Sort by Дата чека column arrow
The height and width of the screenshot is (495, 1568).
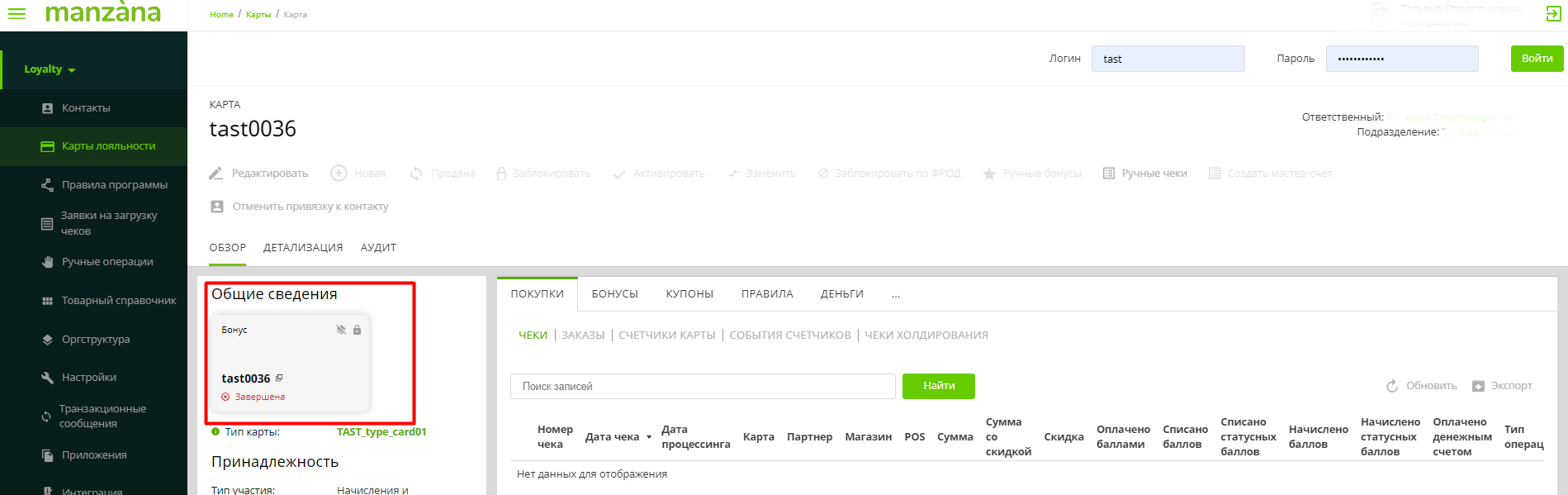(x=649, y=437)
